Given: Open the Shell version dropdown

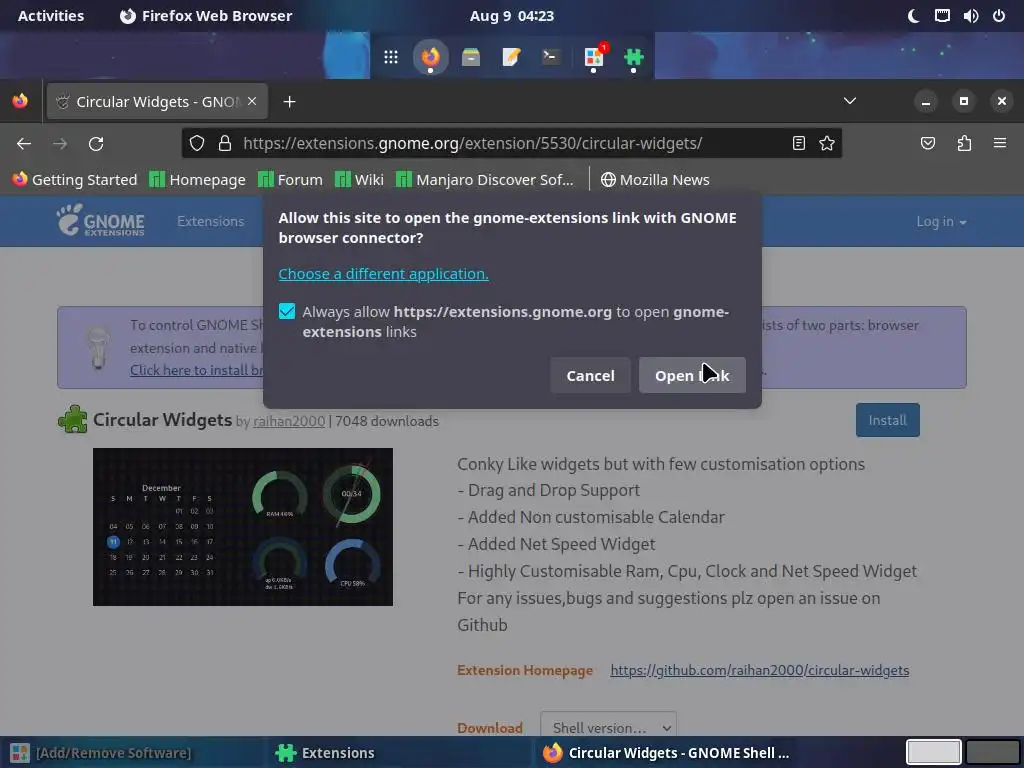Looking at the screenshot, I should tap(609, 728).
